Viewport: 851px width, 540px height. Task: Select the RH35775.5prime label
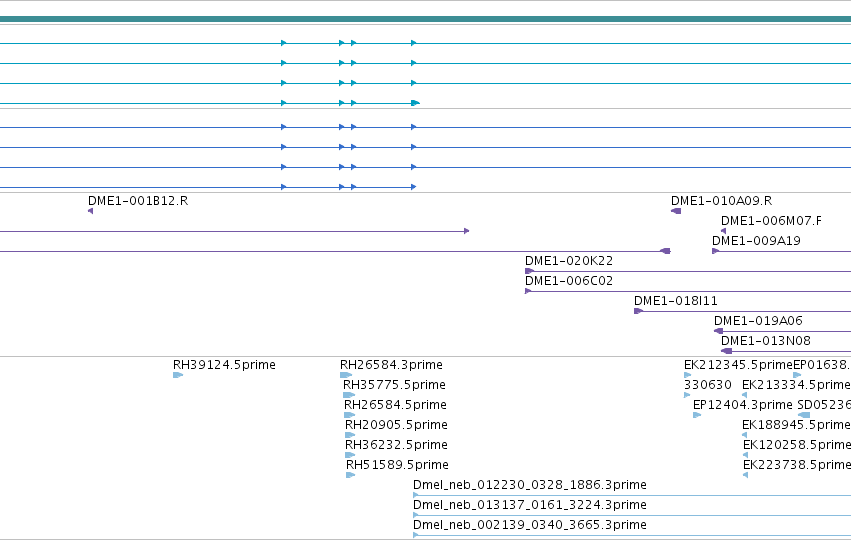[394, 385]
